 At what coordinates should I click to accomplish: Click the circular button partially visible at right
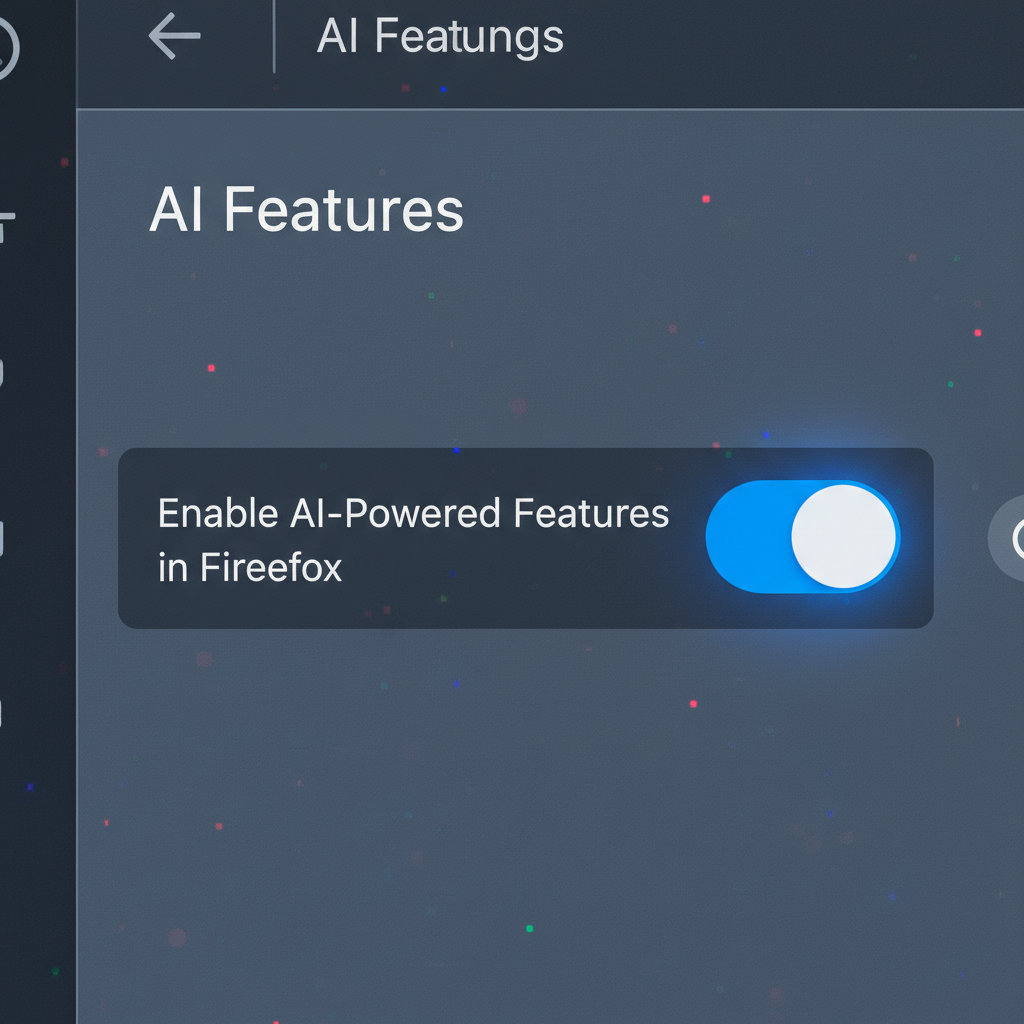tap(1014, 538)
